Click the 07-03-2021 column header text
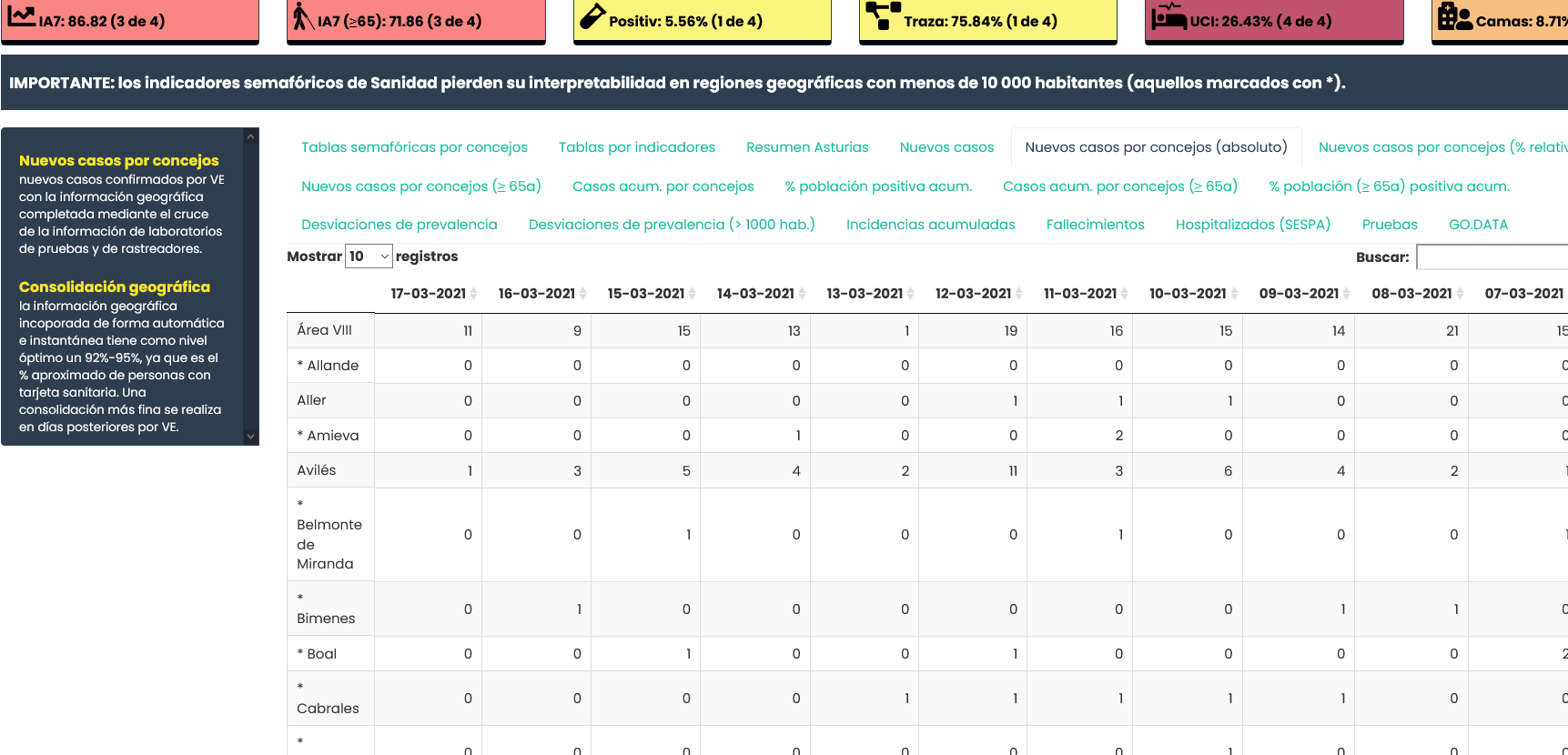The image size is (1568, 755). point(1523,294)
